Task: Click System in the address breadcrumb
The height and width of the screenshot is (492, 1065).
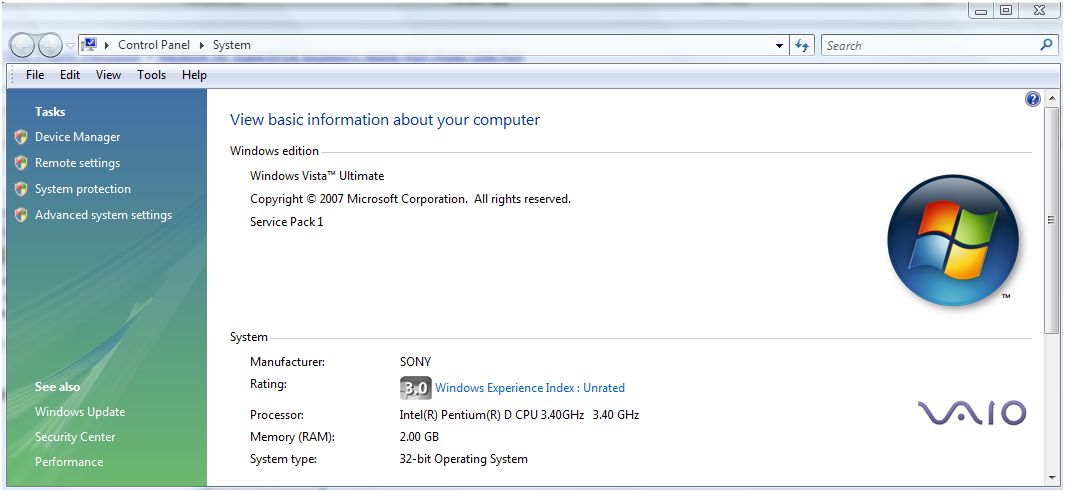Action: [x=232, y=45]
